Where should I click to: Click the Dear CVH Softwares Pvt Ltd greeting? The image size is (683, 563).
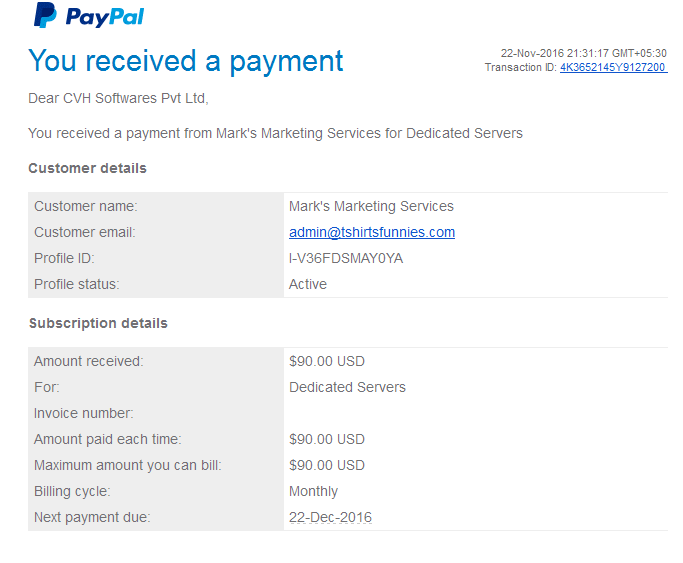coord(118,98)
